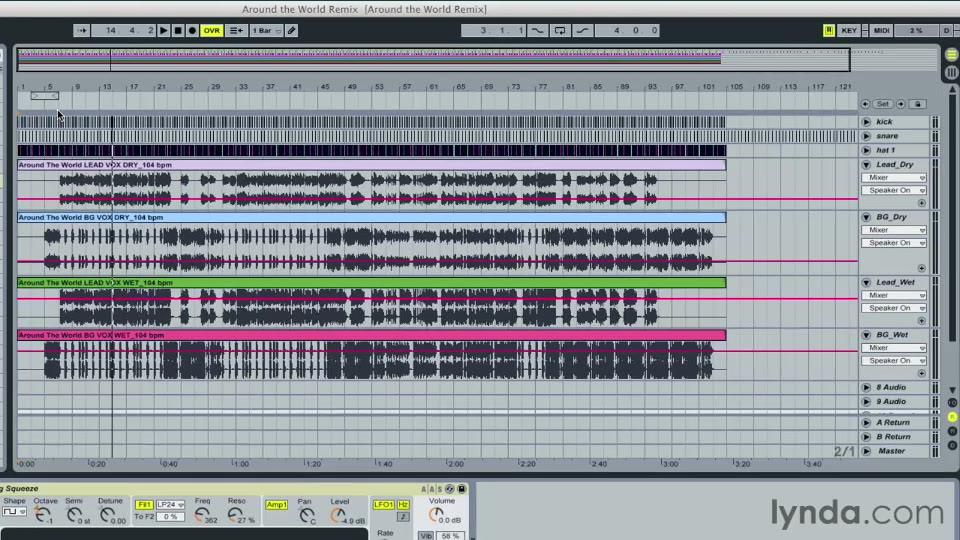Fold the BG_Dry track
The image size is (960, 540).
click(866, 217)
